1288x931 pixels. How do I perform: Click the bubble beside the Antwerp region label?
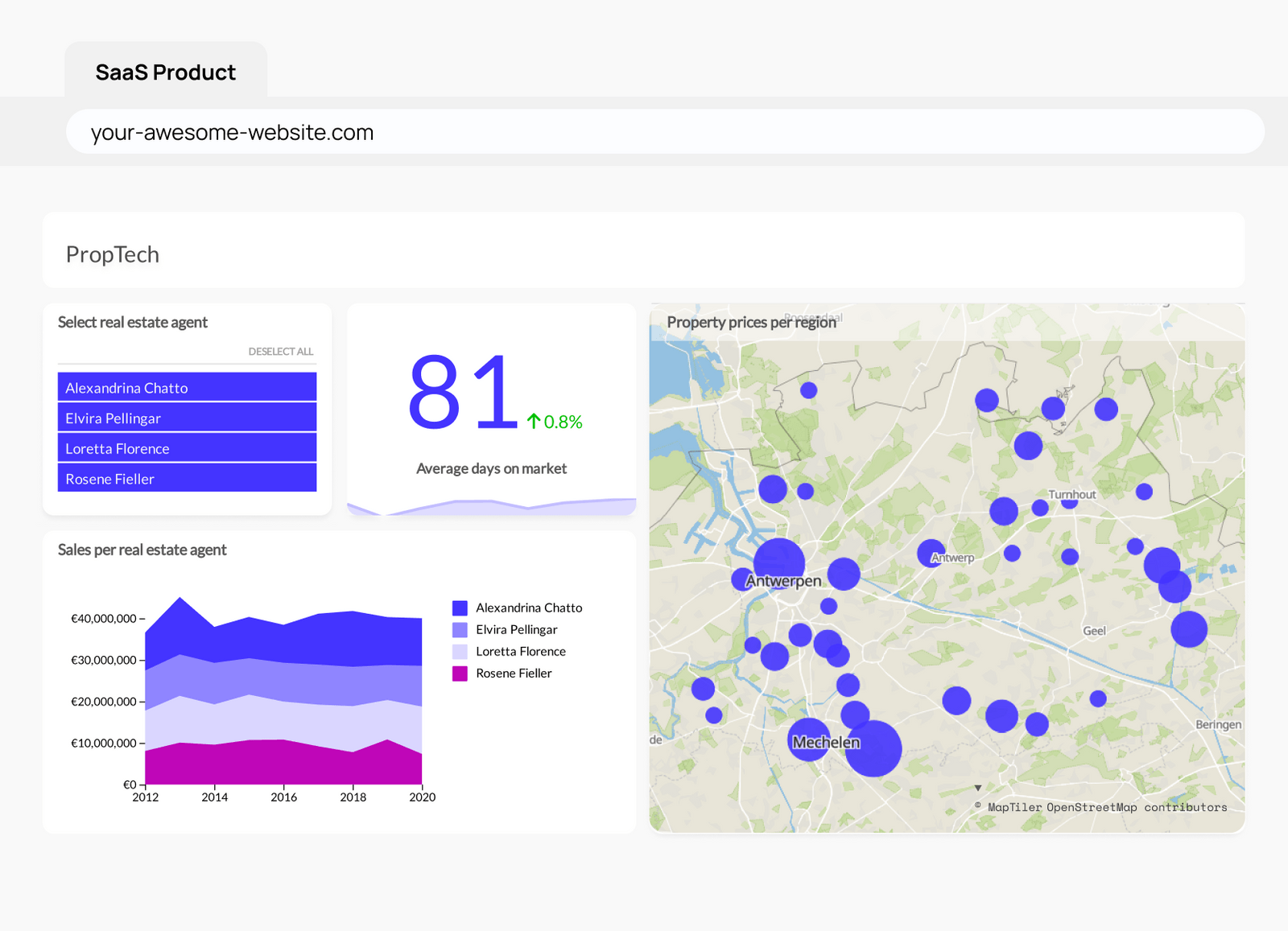(x=931, y=554)
